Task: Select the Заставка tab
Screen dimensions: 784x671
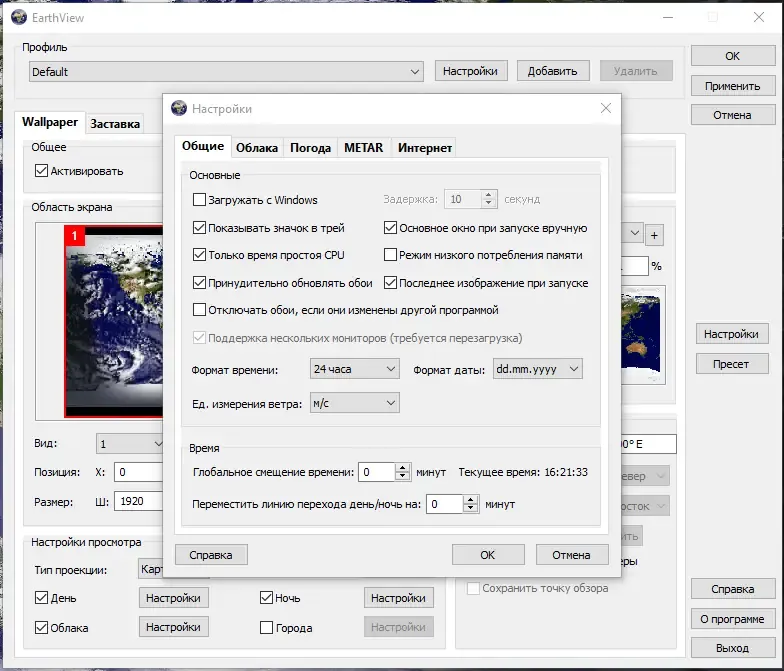Action: coord(115,124)
